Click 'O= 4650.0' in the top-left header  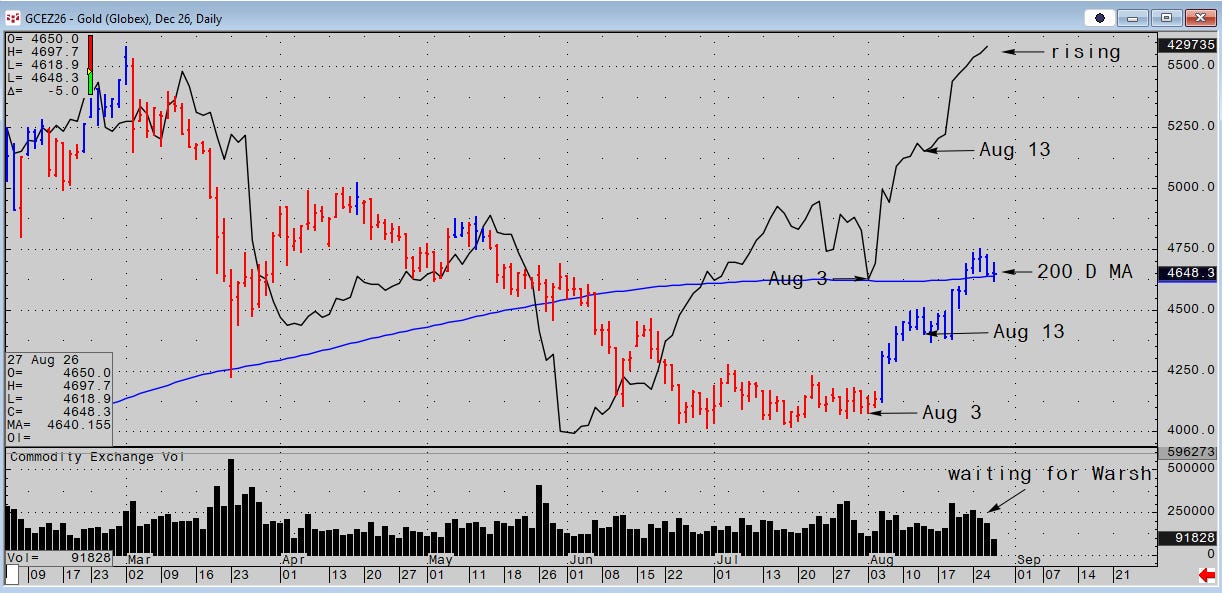[43, 38]
